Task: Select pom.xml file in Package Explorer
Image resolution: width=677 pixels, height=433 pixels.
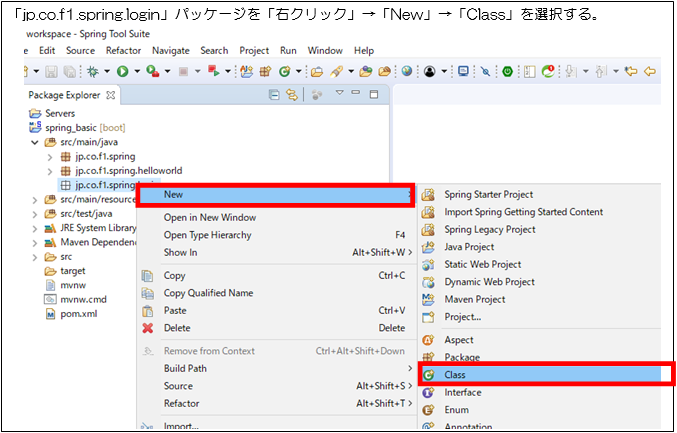Action: point(77,314)
